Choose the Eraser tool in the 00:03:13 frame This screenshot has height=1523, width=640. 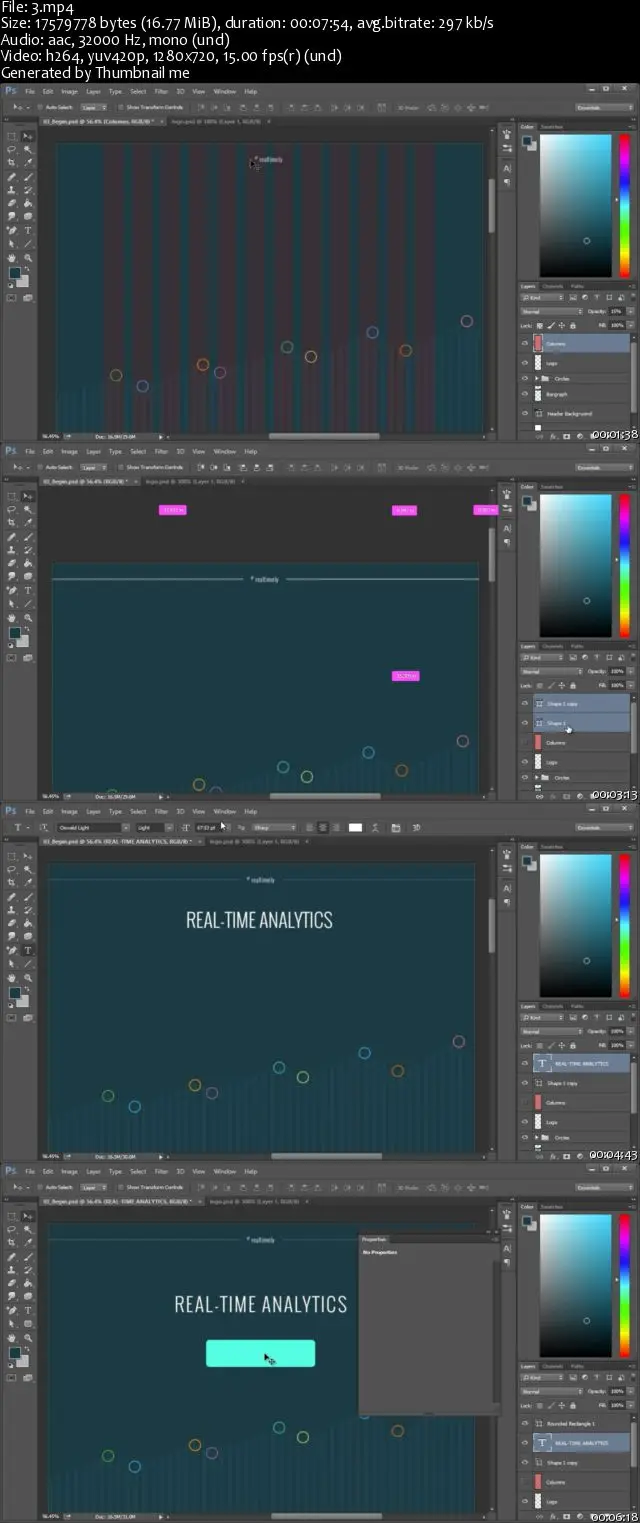coord(11,563)
